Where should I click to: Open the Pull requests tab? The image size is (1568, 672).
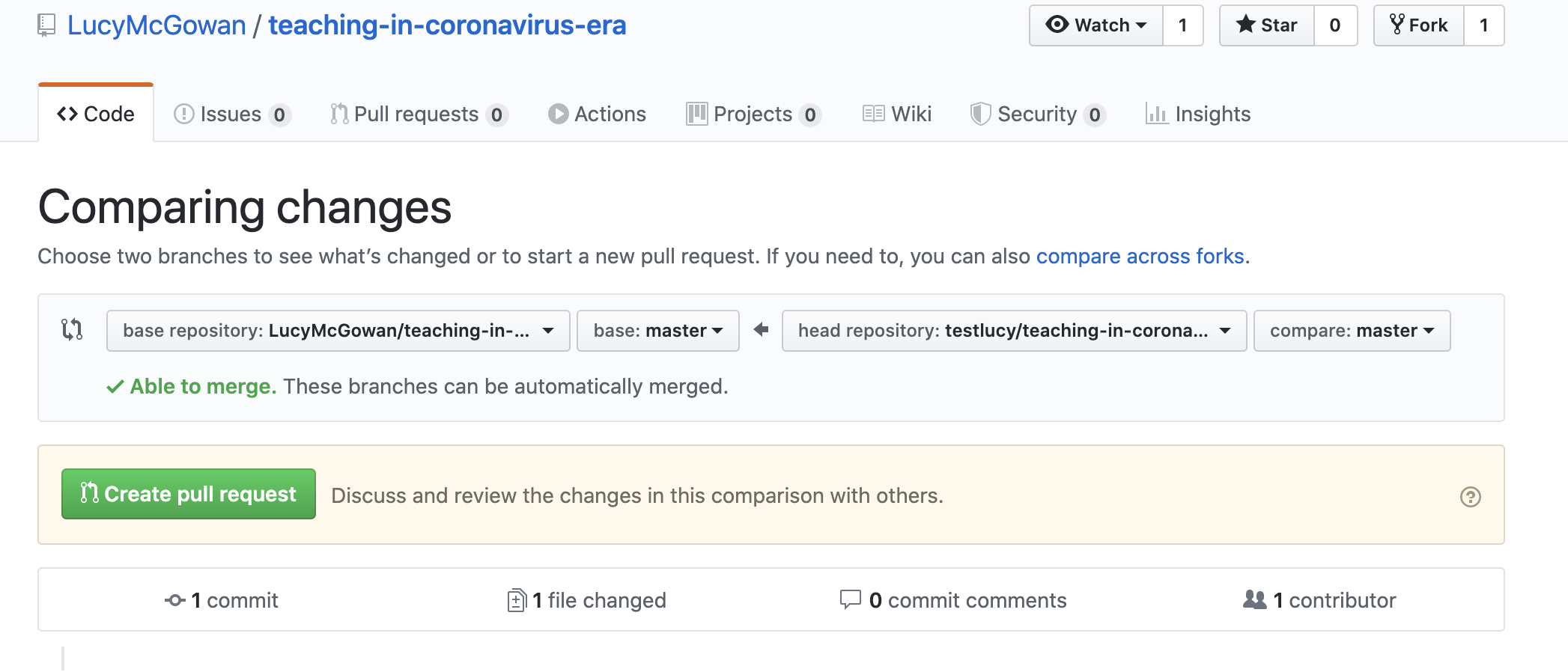coord(418,114)
